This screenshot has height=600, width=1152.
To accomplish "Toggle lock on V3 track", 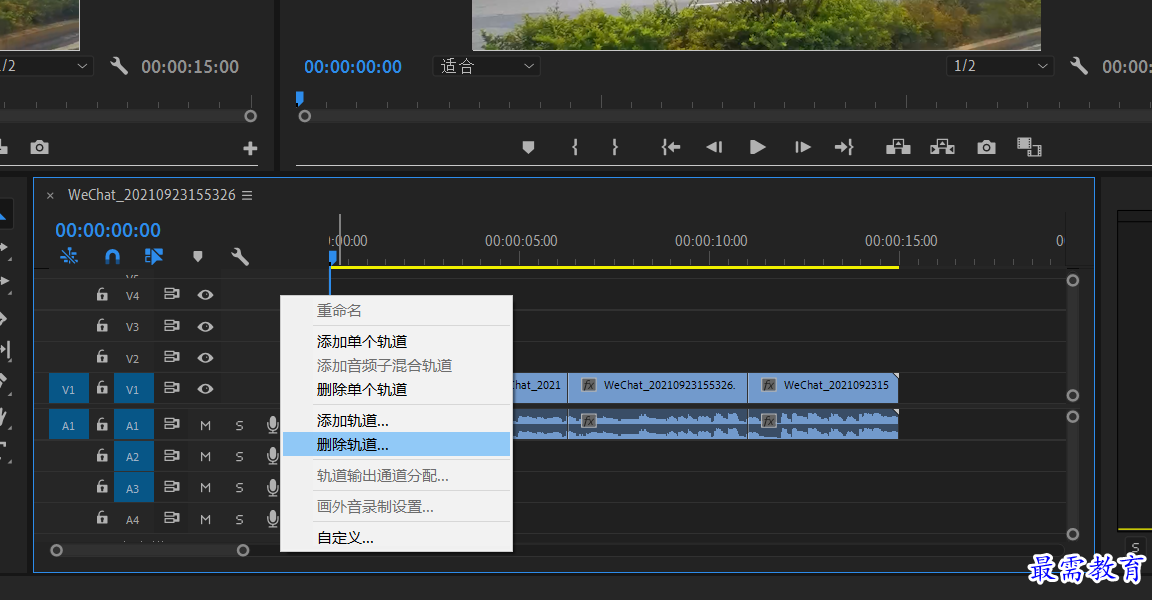I will click(x=102, y=325).
